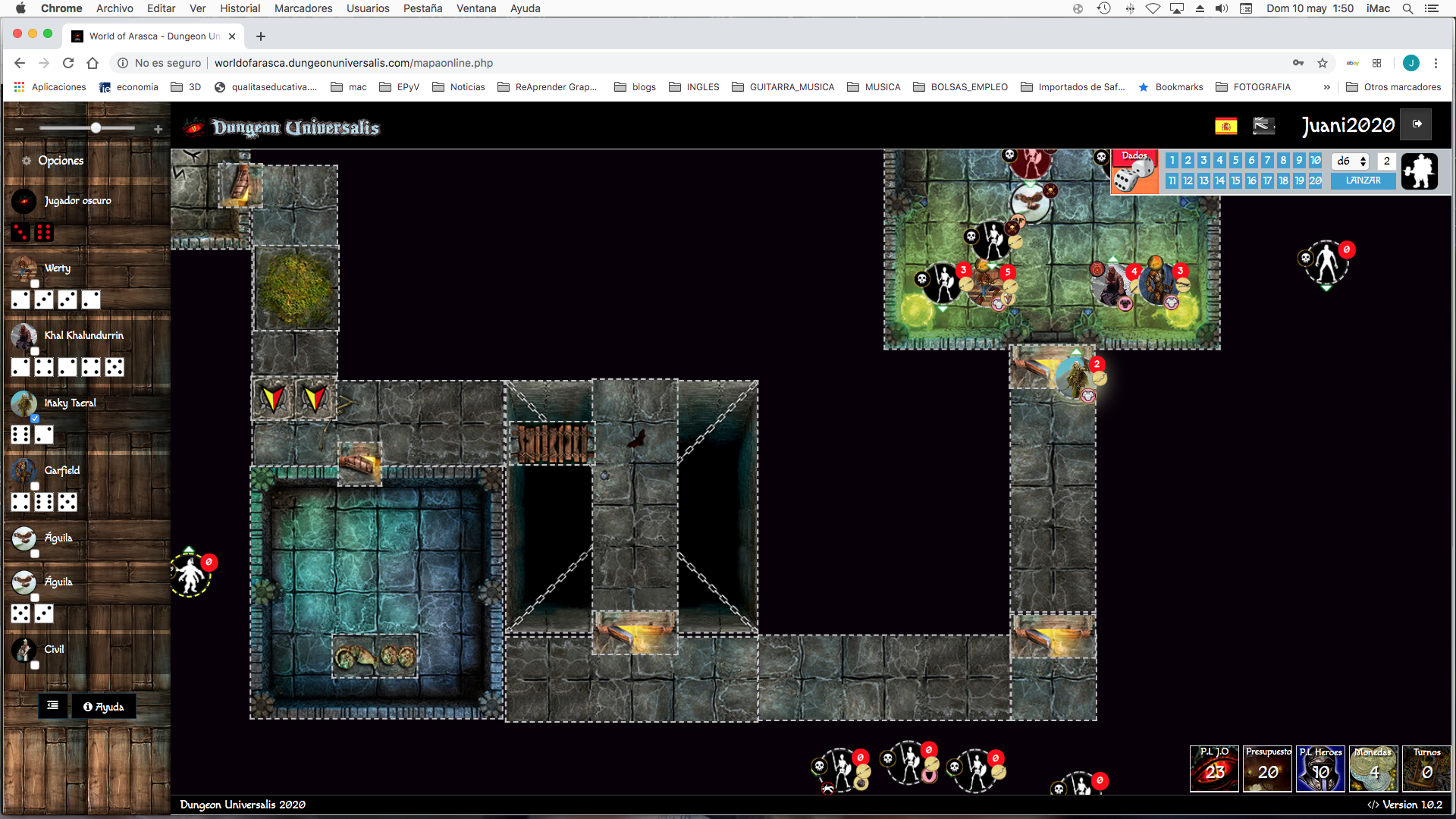1456x819 pixels.
Task: Select Garfield character portrait
Action: (24, 471)
